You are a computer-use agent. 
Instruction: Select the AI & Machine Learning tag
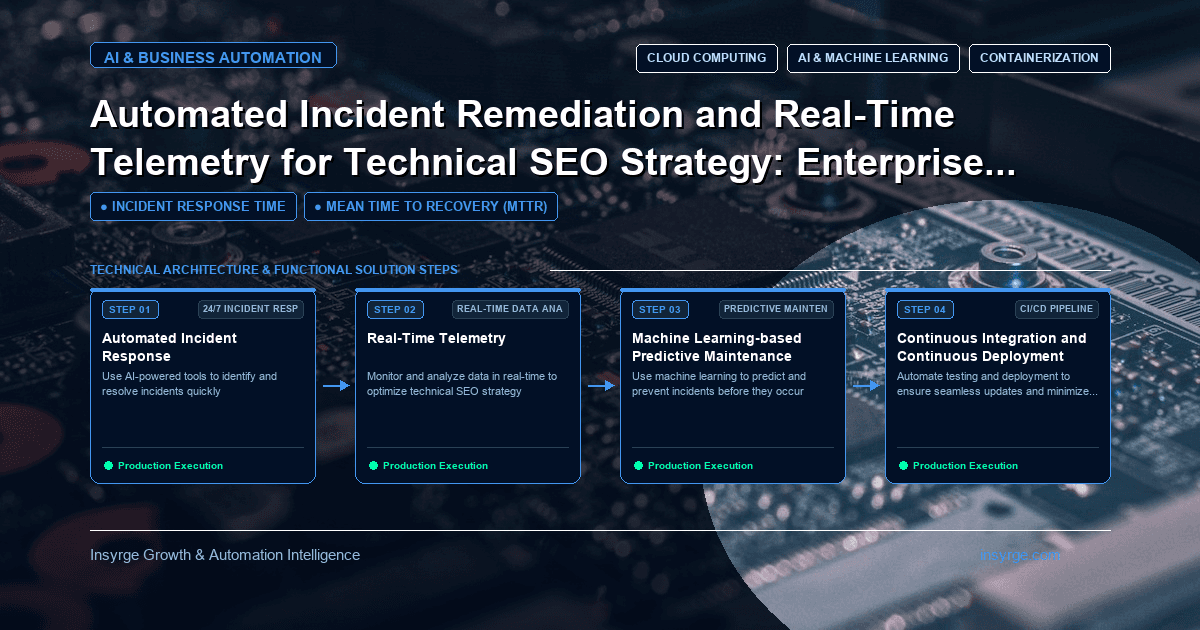(x=873, y=58)
